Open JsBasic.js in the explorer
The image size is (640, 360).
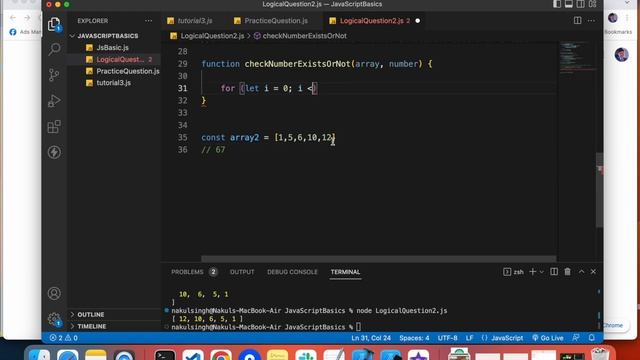(113, 48)
